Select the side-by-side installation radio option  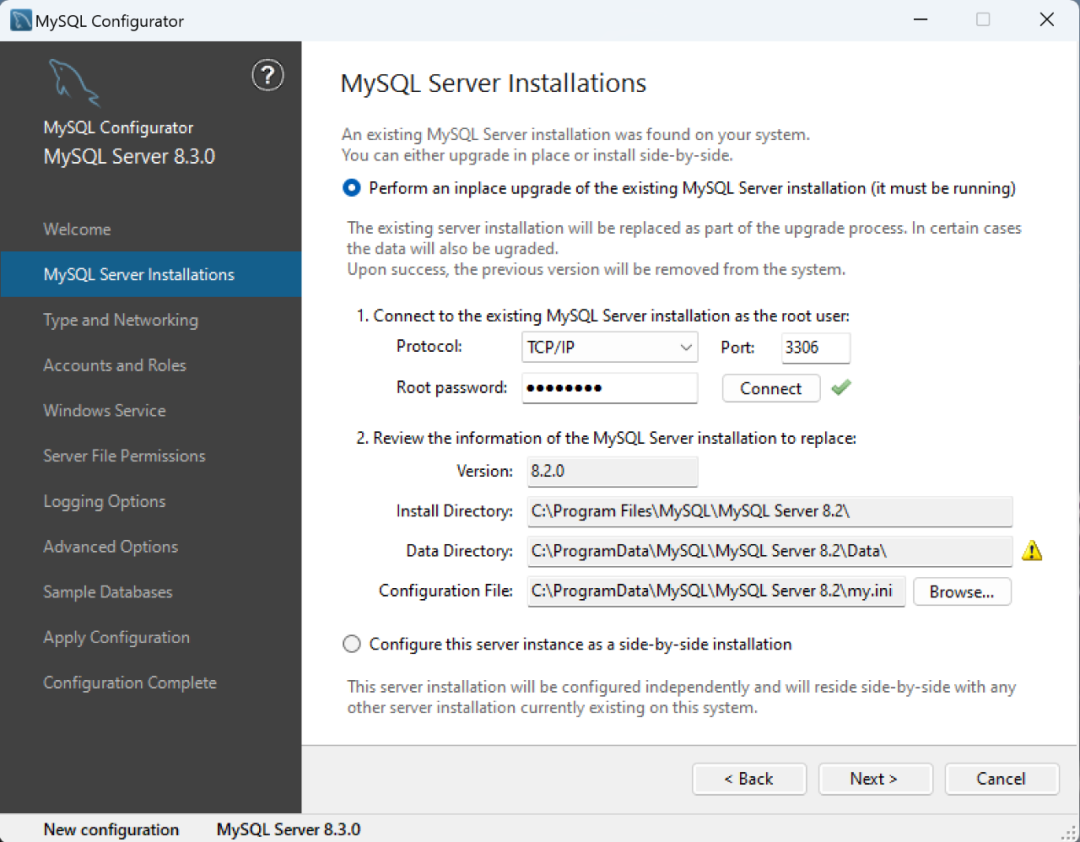point(352,644)
